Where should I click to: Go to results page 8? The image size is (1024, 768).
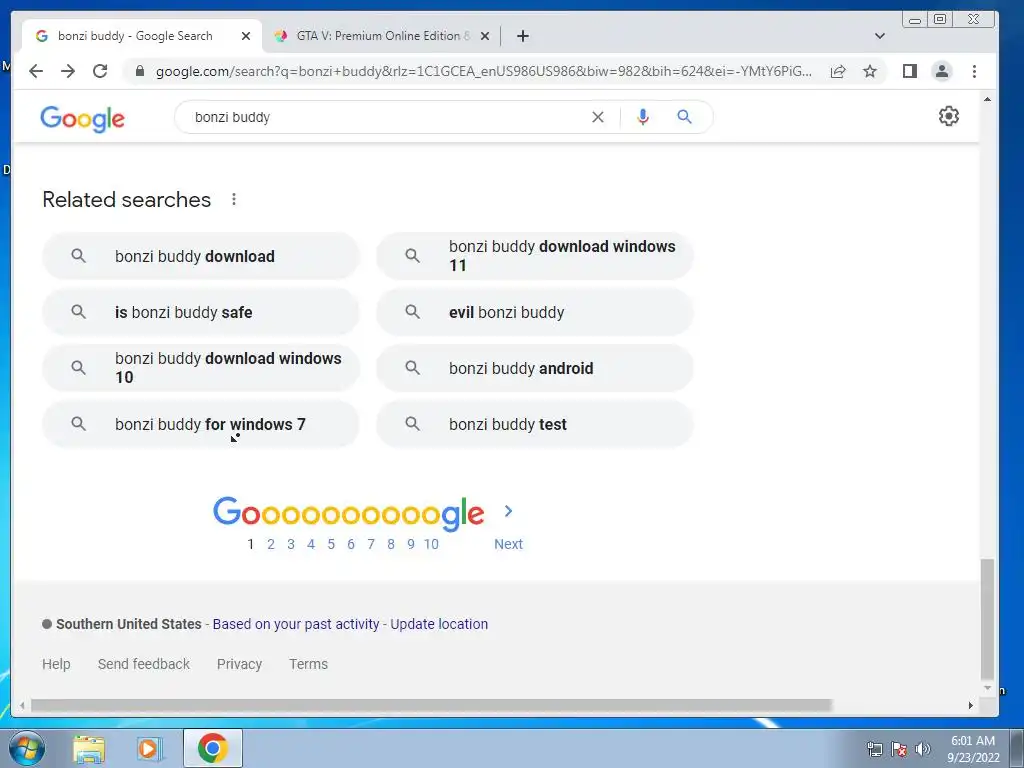click(x=391, y=544)
